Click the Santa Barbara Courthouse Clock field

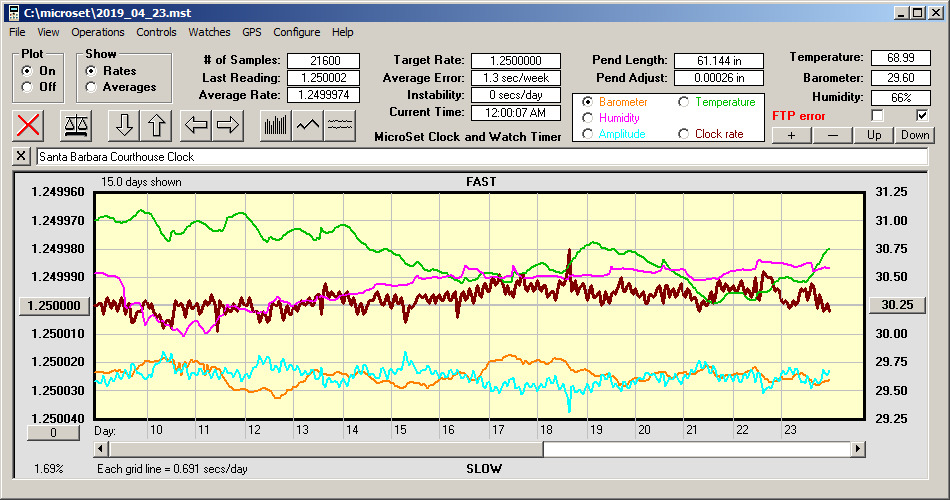coord(482,156)
